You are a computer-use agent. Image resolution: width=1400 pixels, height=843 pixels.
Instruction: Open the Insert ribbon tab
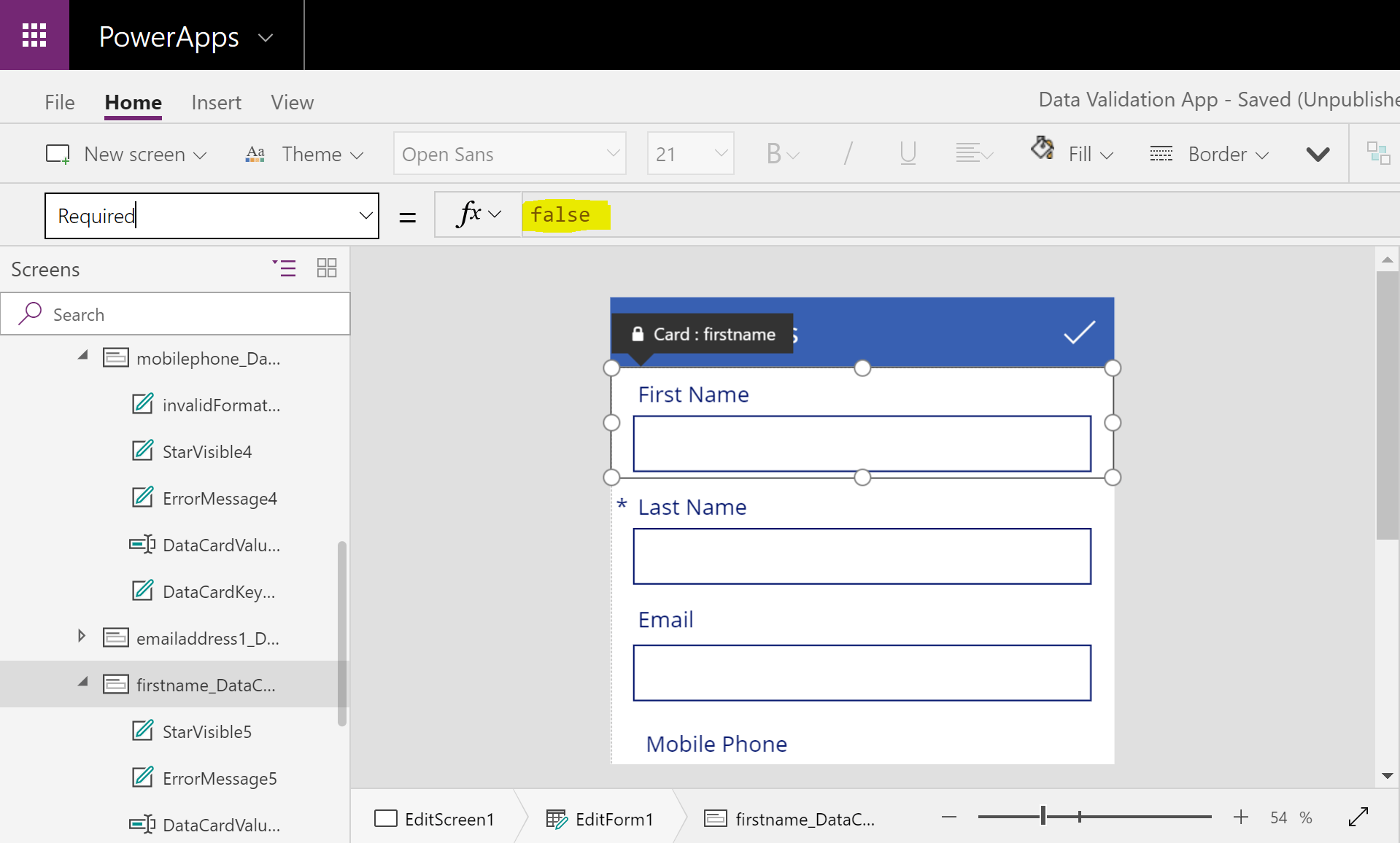click(x=216, y=103)
